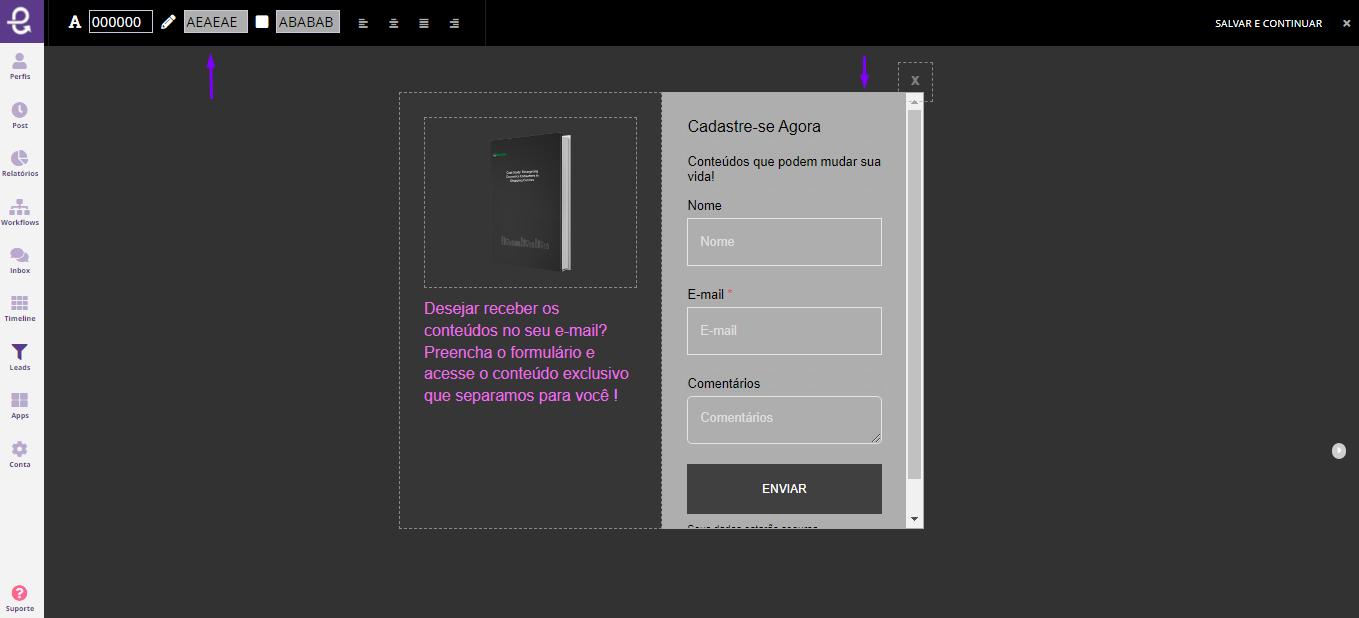Viewport: 1359px width, 618px height.
Task: Open the Timeline section
Action: pyautogui.click(x=20, y=308)
